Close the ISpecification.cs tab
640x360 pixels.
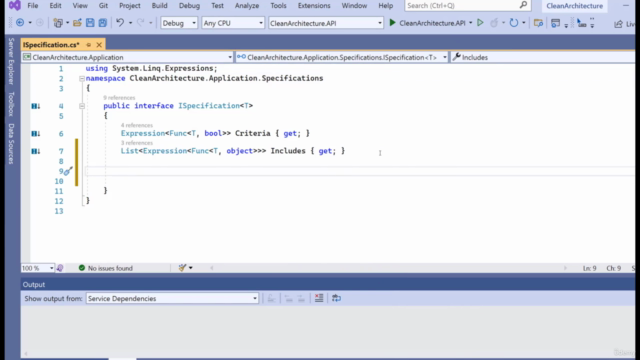coord(99,44)
